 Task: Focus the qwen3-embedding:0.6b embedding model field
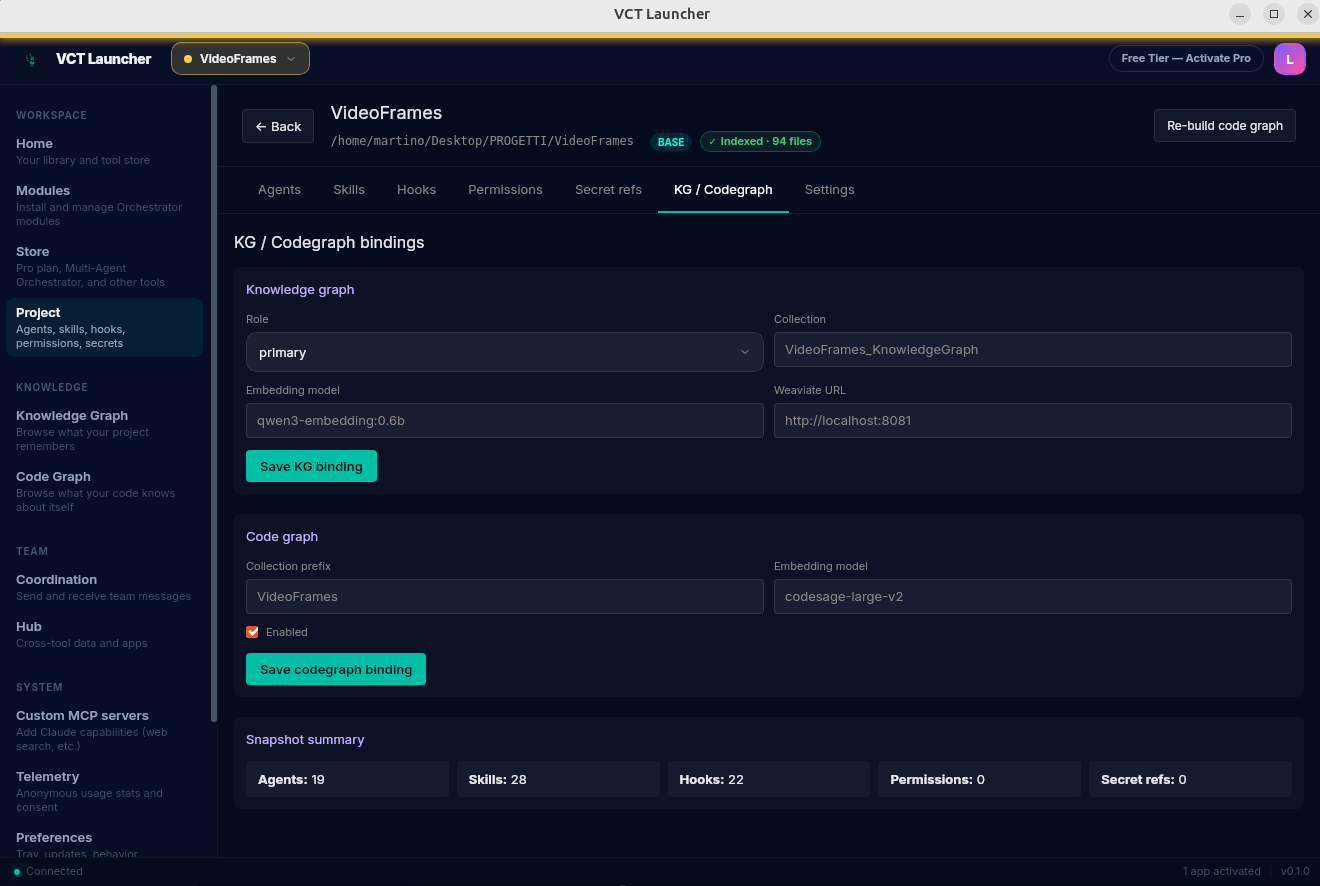pyautogui.click(x=504, y=421)
